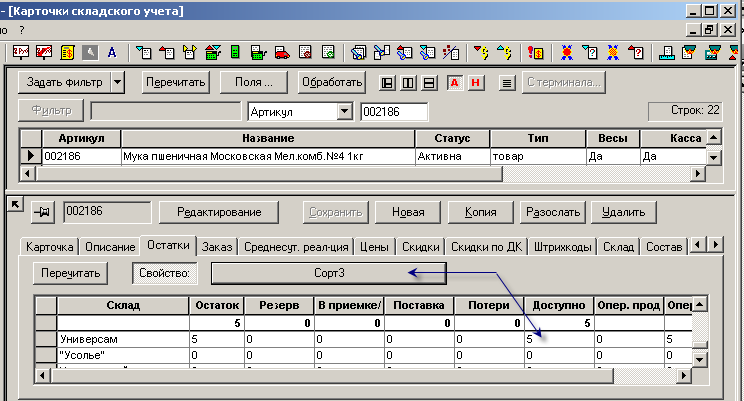744x401 pixels.
Task: Click the Новая button
Action: coord(408,212)
